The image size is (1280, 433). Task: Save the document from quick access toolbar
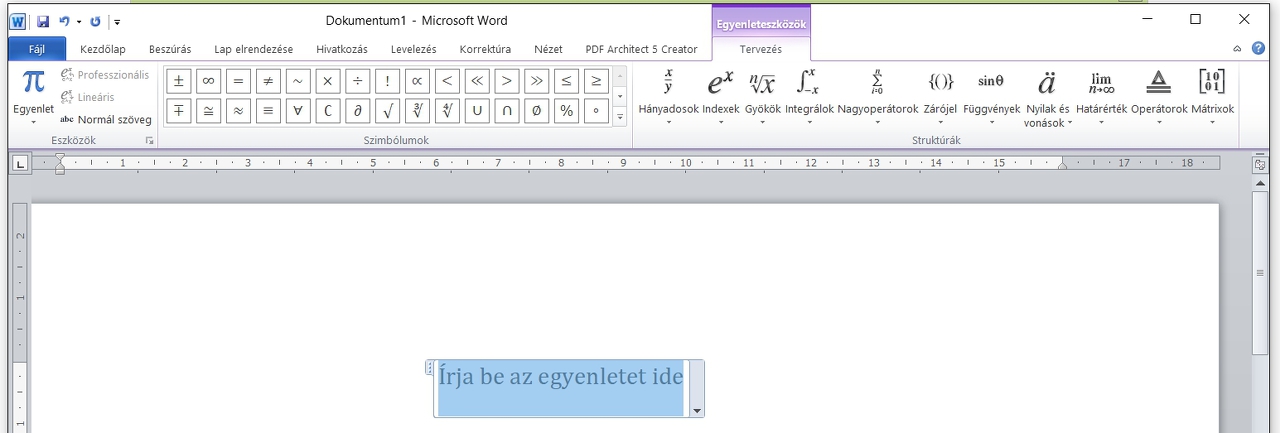tap(43, 21)
